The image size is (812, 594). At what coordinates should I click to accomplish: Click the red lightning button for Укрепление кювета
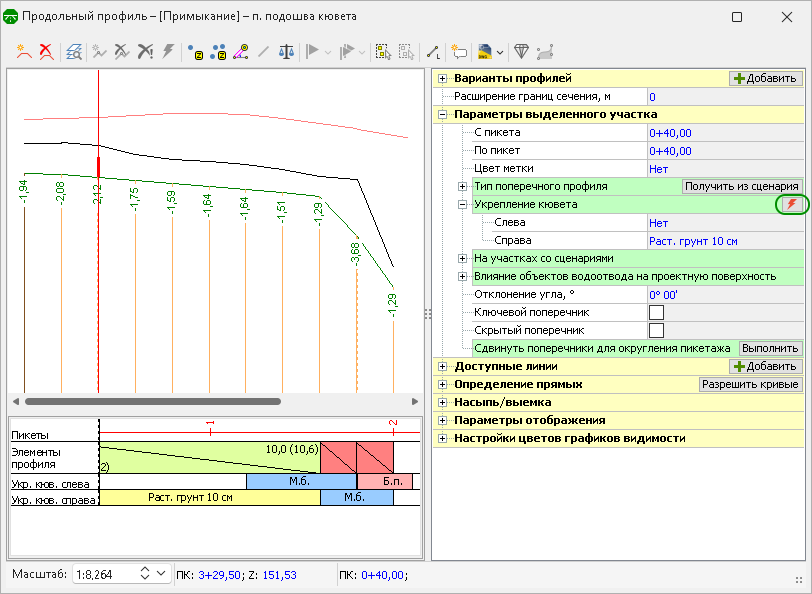click(792, 204)
